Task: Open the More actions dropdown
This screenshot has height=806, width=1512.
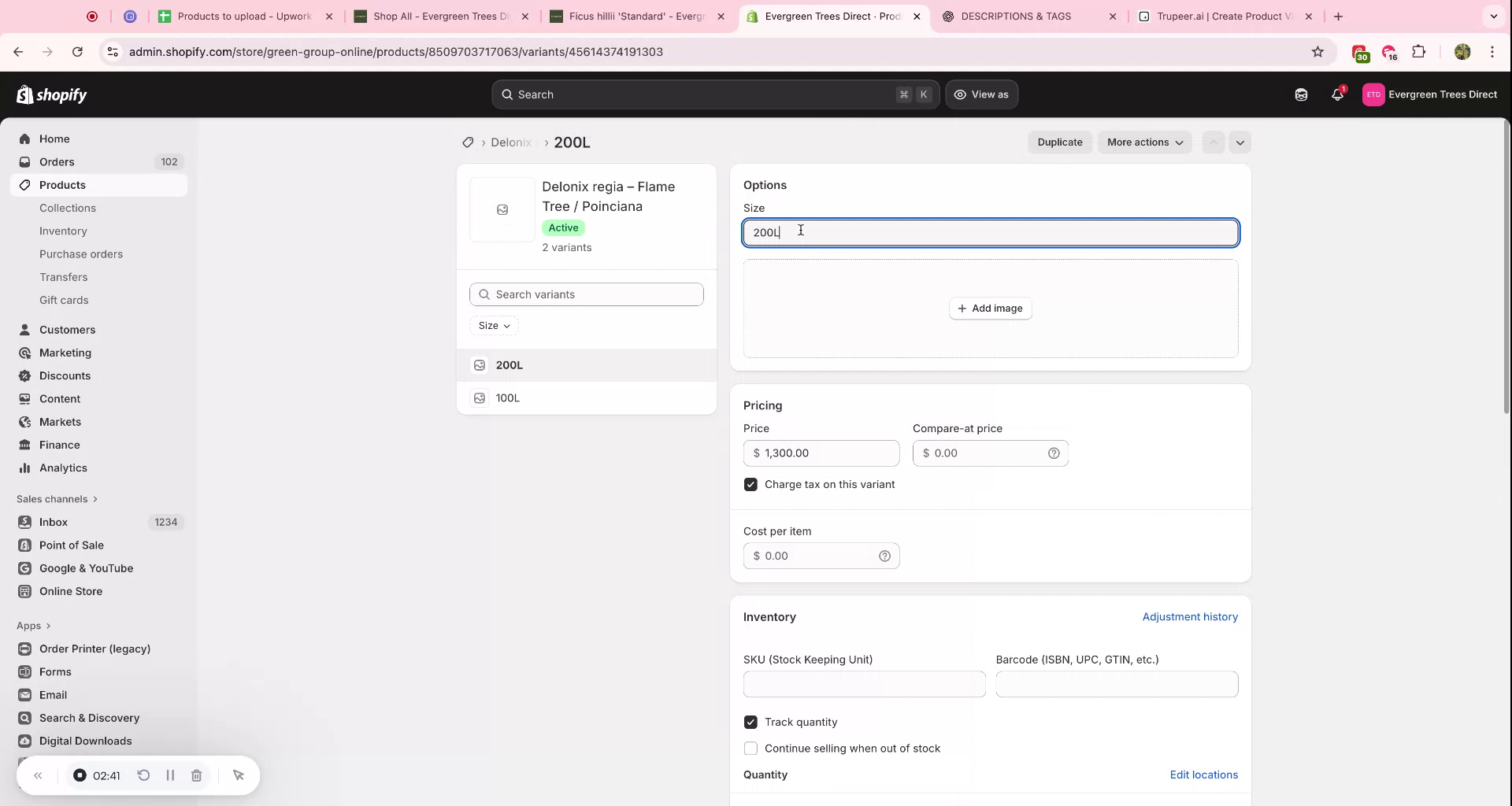Action: [1144, 142]
